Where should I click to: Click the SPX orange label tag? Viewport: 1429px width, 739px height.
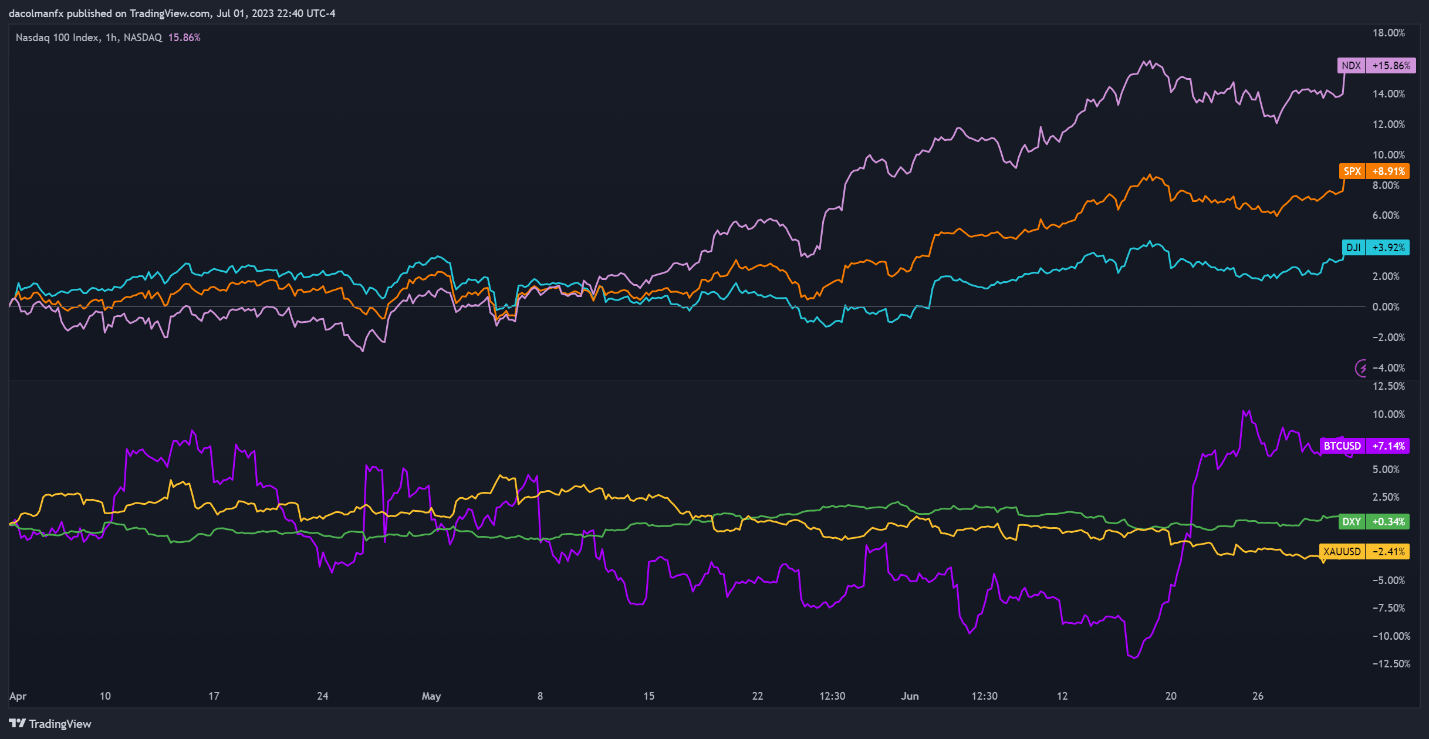tap(1352, 171)
